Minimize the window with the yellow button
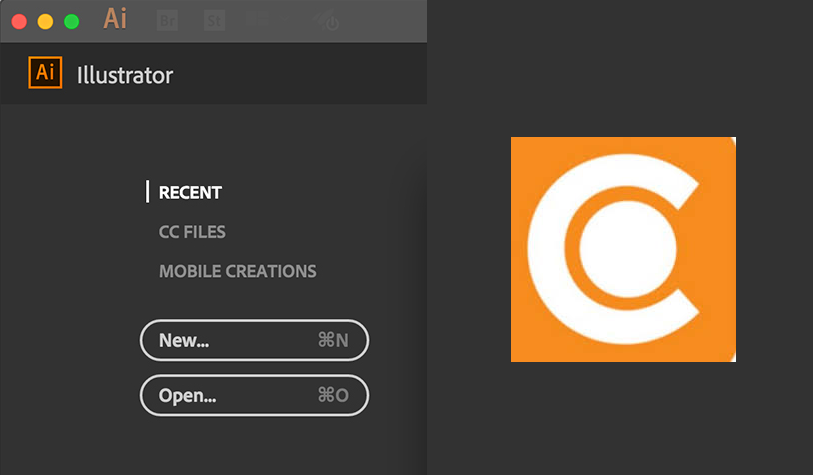 [45, 22]
